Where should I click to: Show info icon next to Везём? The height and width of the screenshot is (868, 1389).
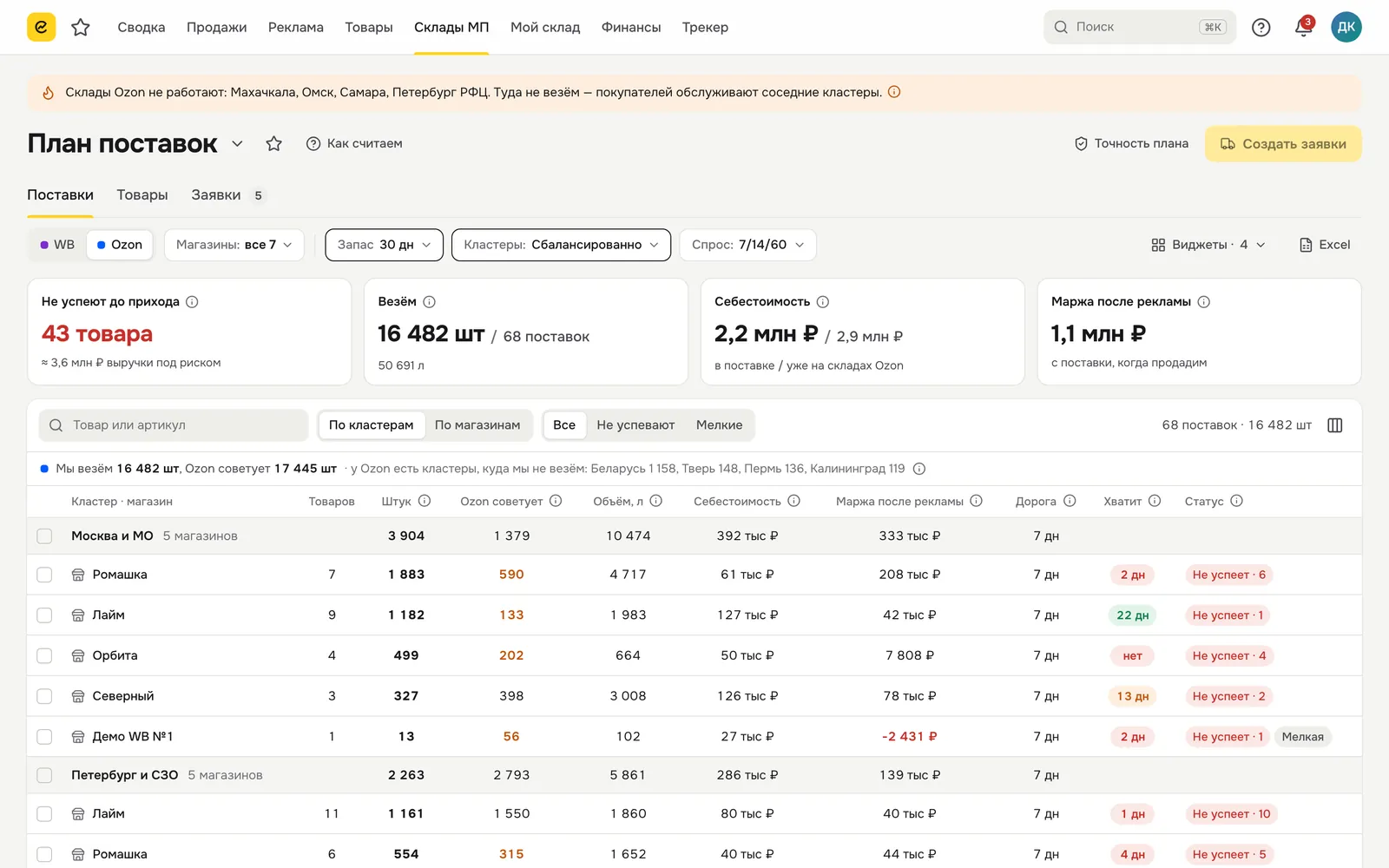[x=429, y=301]
